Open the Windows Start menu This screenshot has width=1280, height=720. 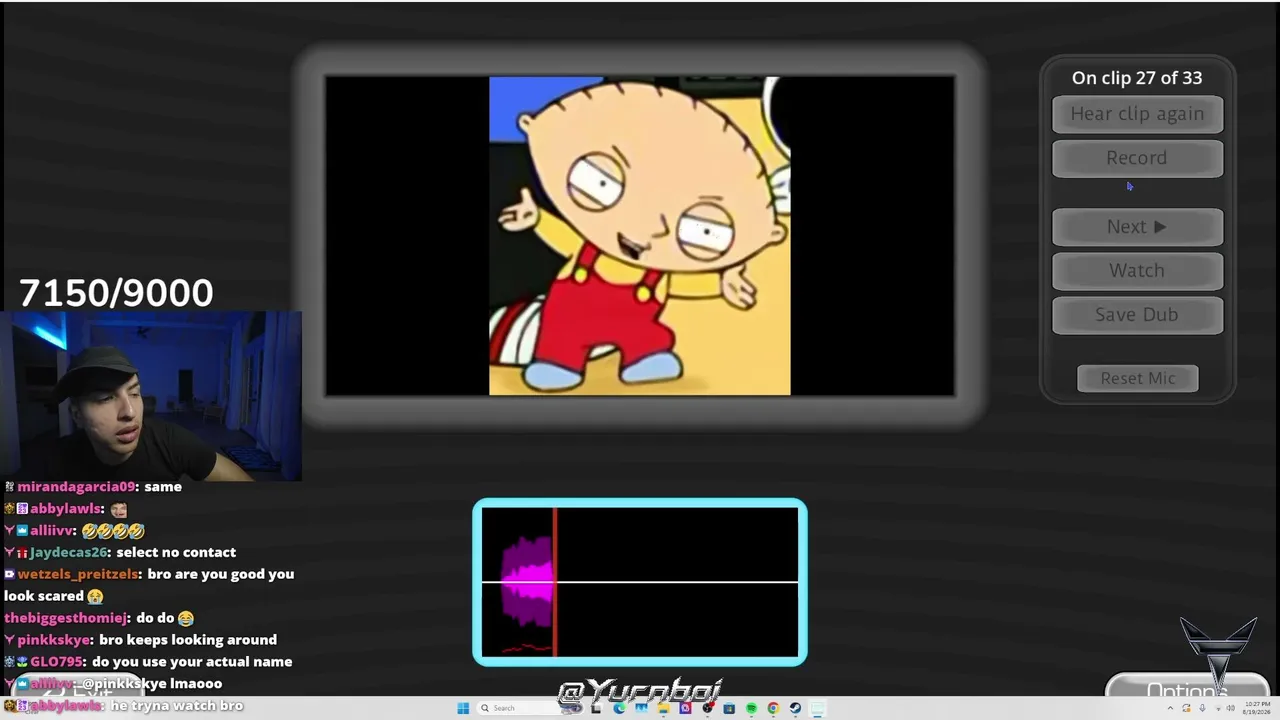463,708
